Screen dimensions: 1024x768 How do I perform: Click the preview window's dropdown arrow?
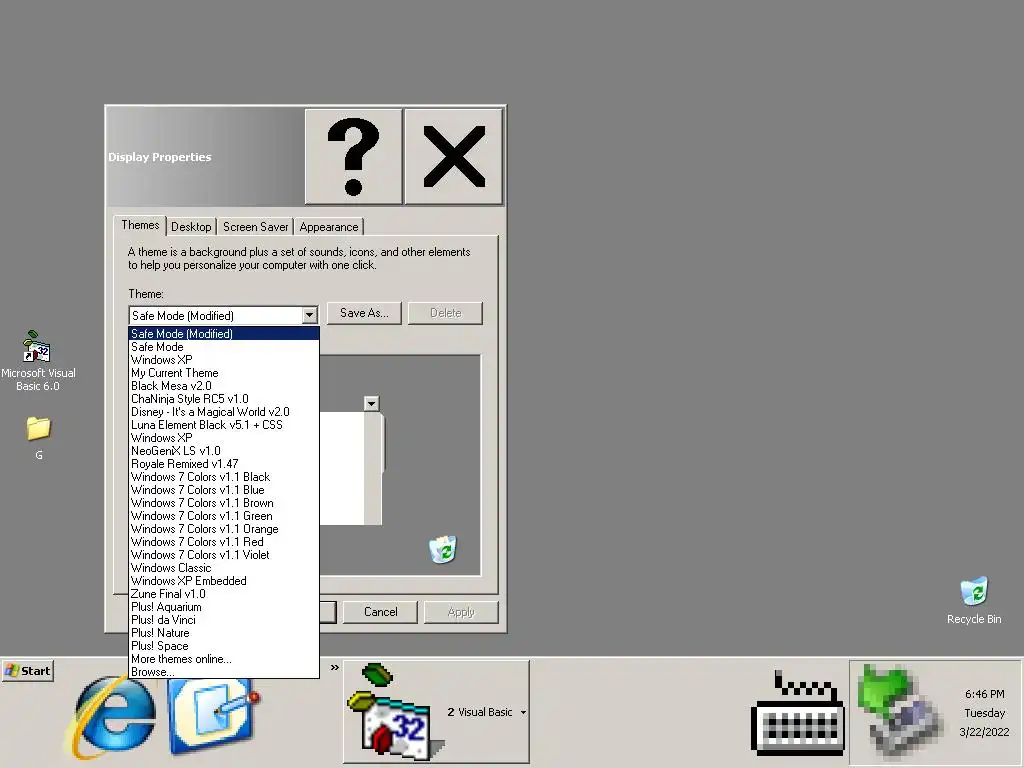coord(371,403)
